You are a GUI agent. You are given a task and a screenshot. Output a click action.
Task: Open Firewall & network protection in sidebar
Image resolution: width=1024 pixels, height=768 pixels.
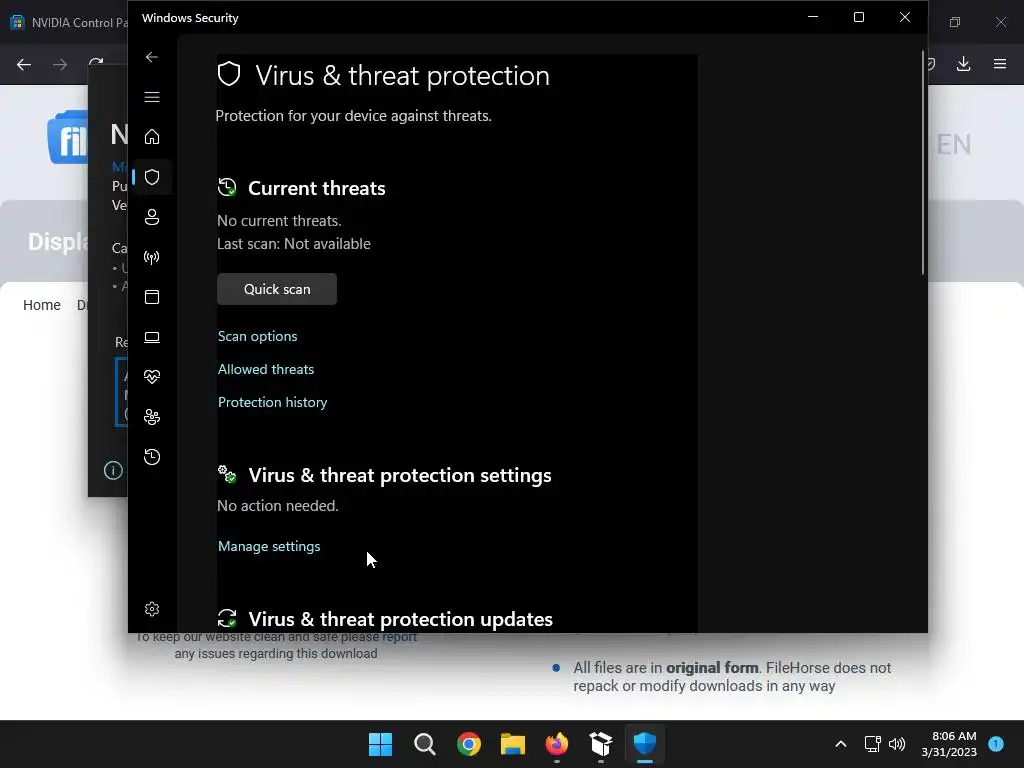pyautogui.click(x=152, y=257)
